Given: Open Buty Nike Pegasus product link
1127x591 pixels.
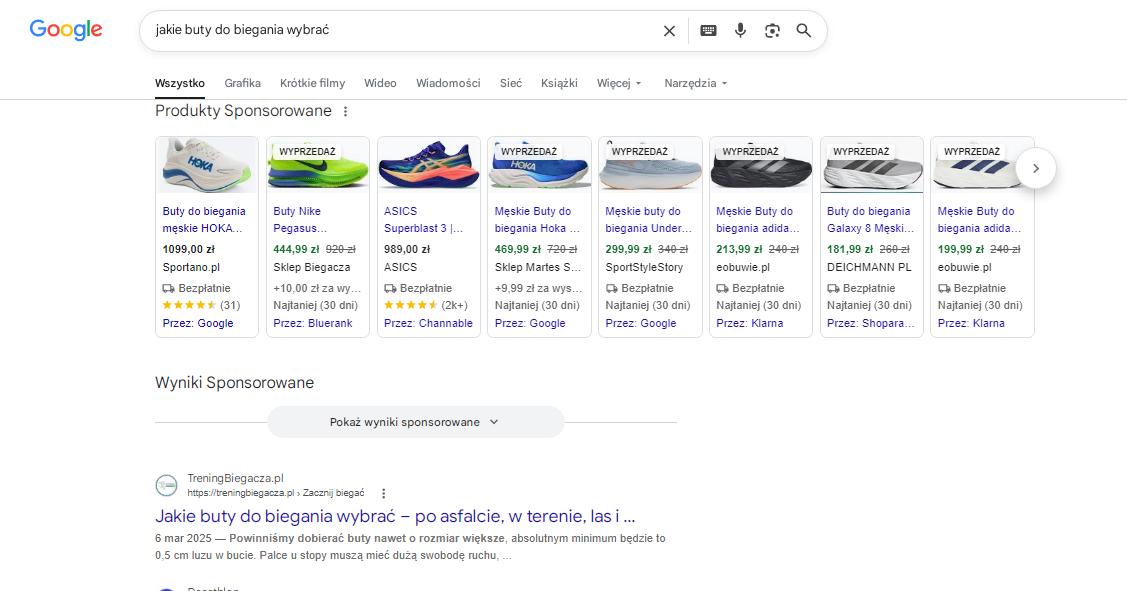Looking at the screenshot, I should tap(300, 220).
